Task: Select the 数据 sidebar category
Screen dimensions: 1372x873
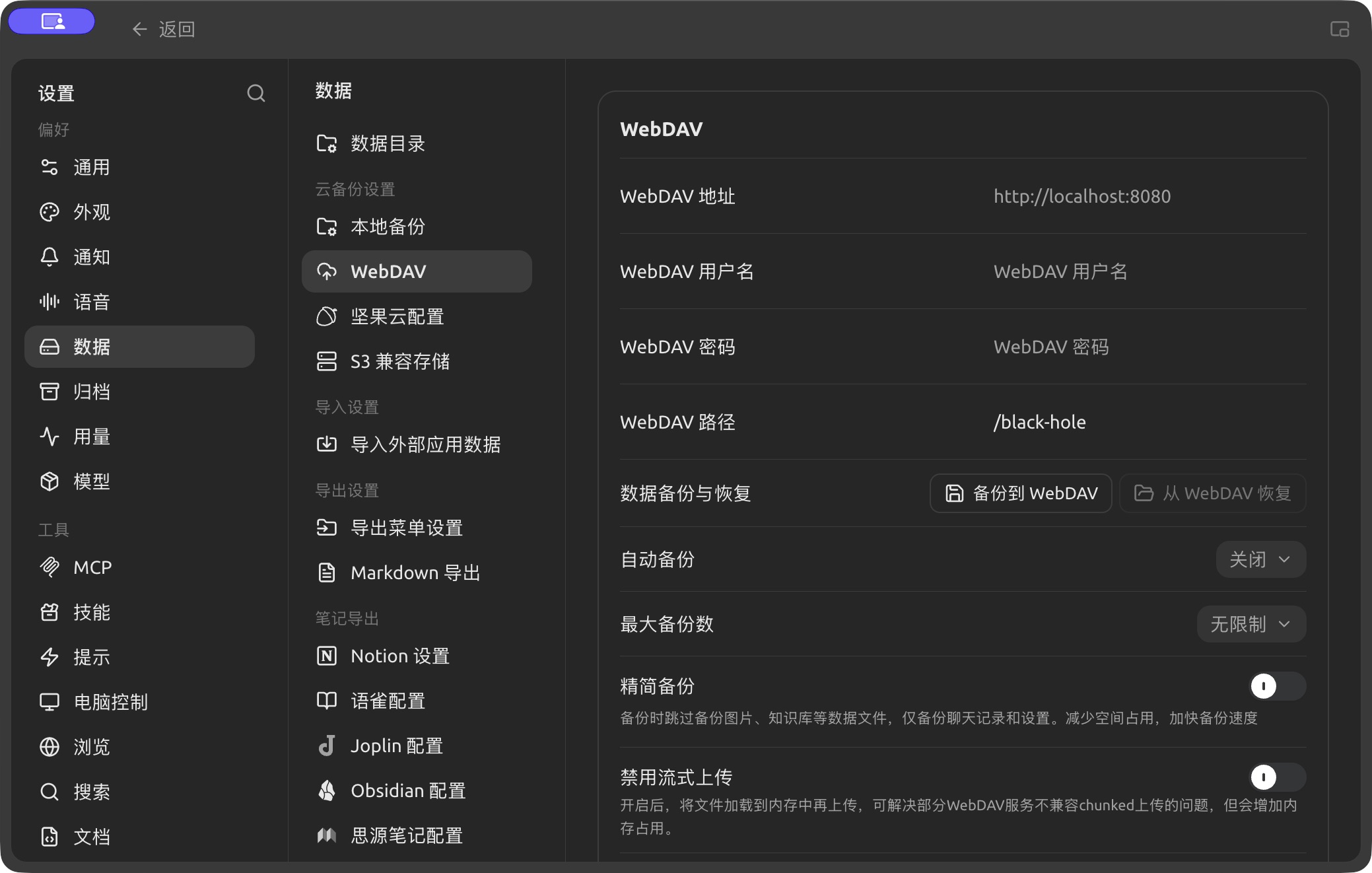Action: click(139, 347)
